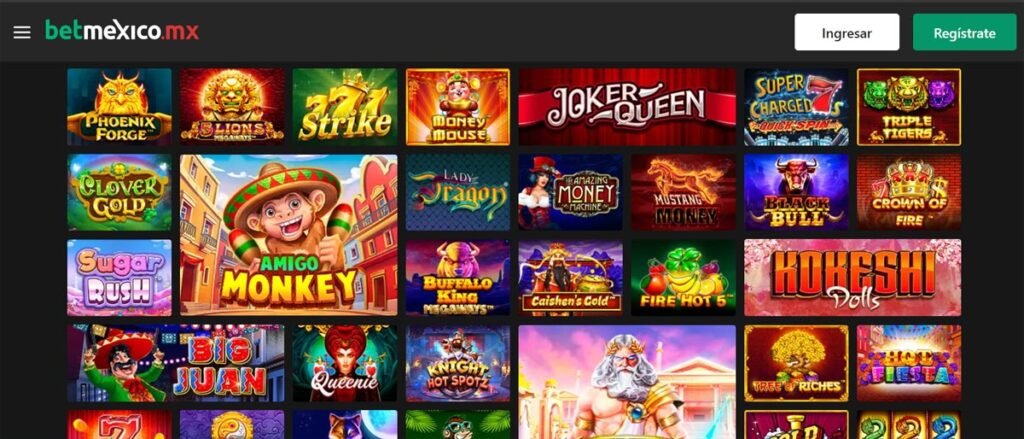
Task: Open the Money Mouse slot
Action: [x=458, y=107]
